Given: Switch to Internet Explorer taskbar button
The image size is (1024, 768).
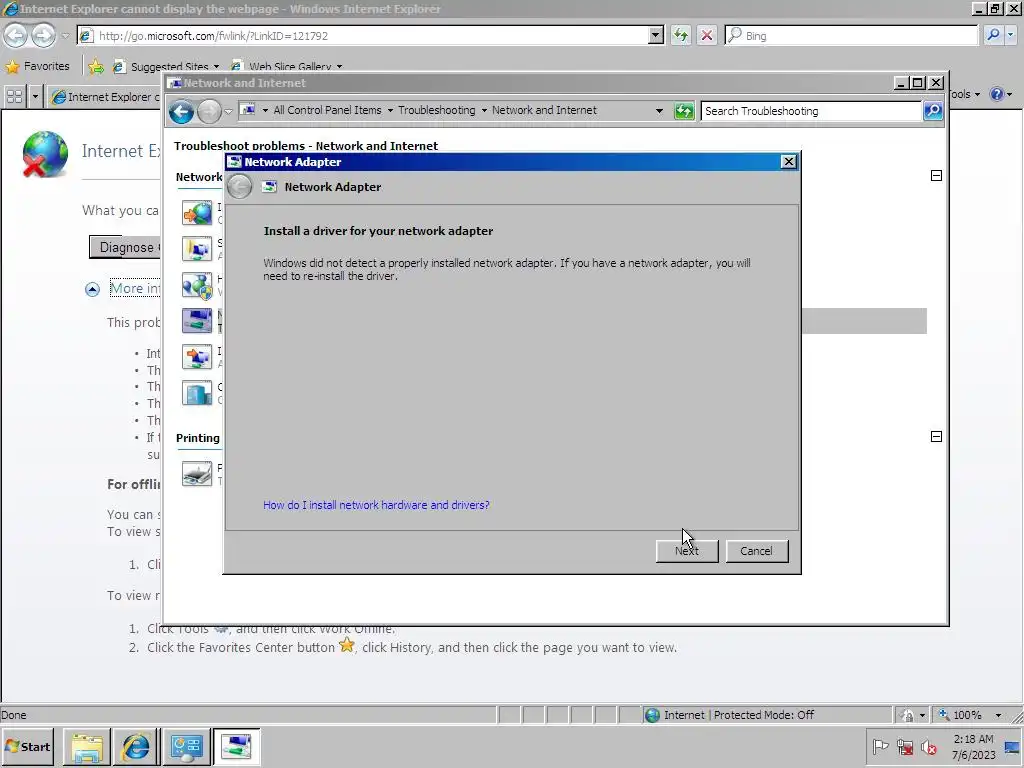Looking at the screenshot, I should click(136, 747).
